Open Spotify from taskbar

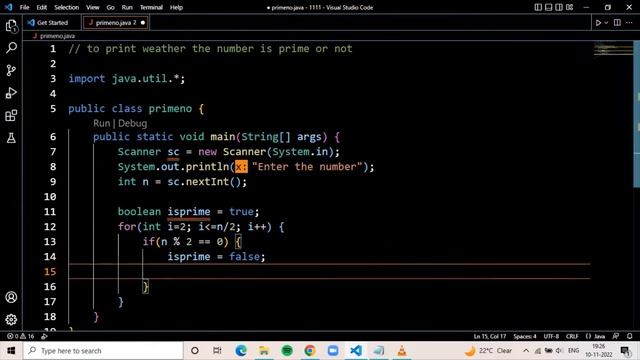click(287, 351)
